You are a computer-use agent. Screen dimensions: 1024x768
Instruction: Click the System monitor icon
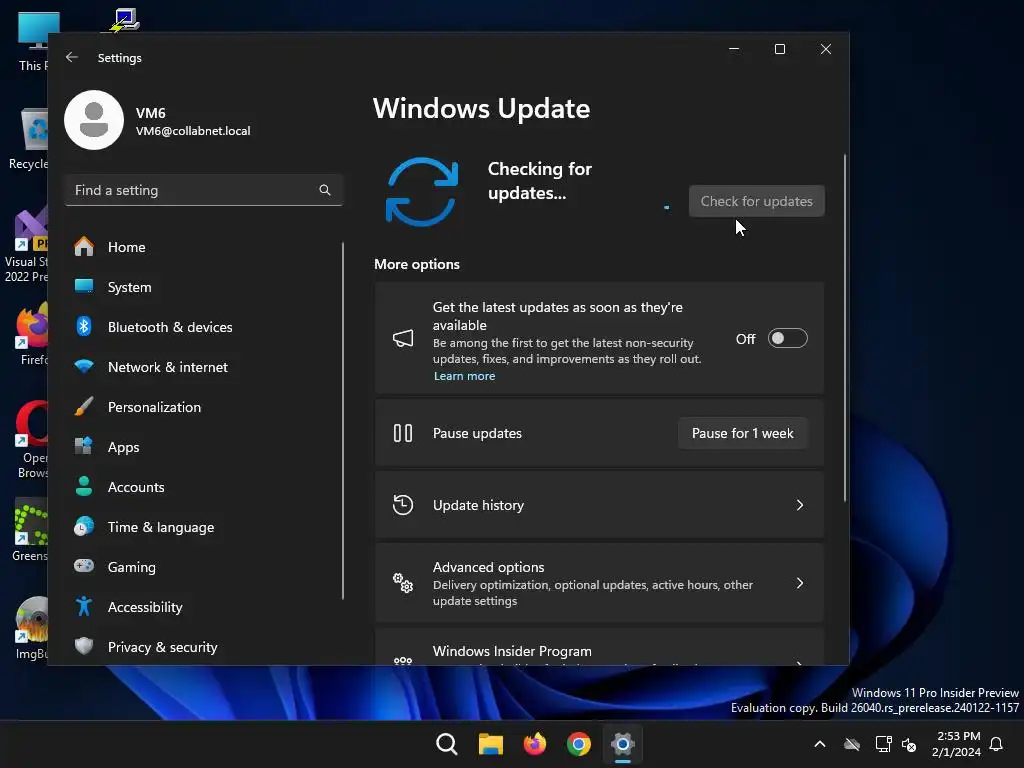pyautogui.click(x=84, y=286)
